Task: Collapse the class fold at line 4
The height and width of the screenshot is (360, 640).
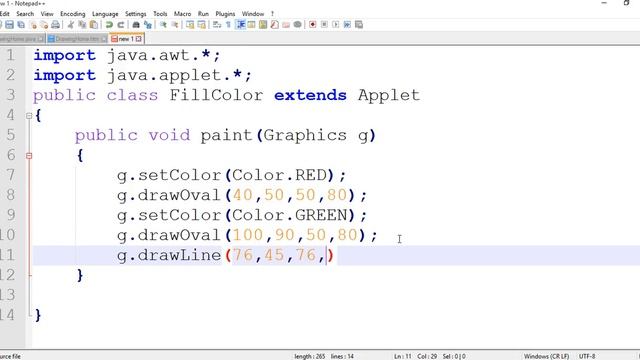Action: point(29,116)
